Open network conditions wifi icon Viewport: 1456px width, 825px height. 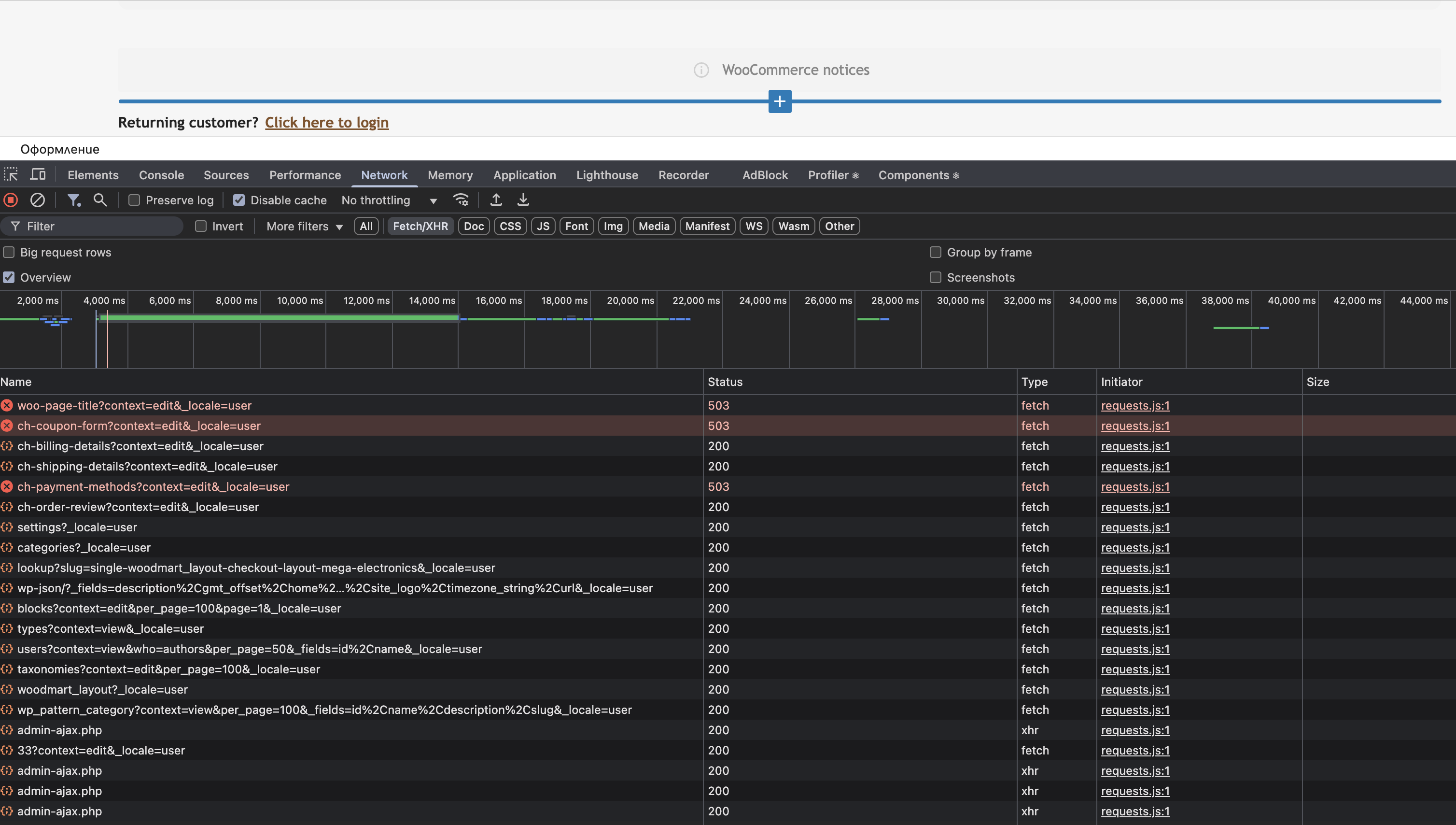(x=461, y=200)
